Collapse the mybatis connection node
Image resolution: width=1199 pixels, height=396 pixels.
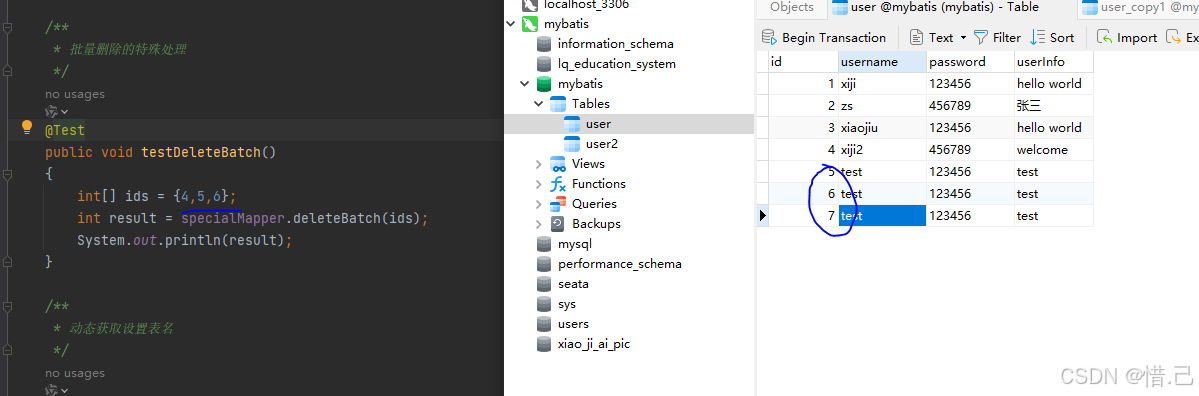511,24
